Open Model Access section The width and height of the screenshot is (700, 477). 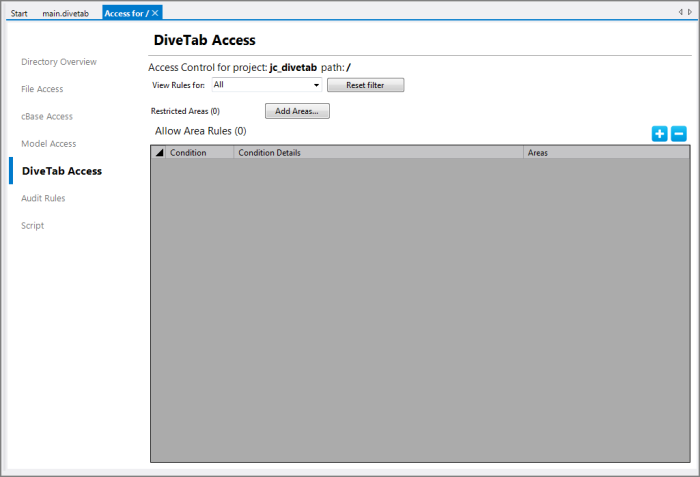click(49, 143)
